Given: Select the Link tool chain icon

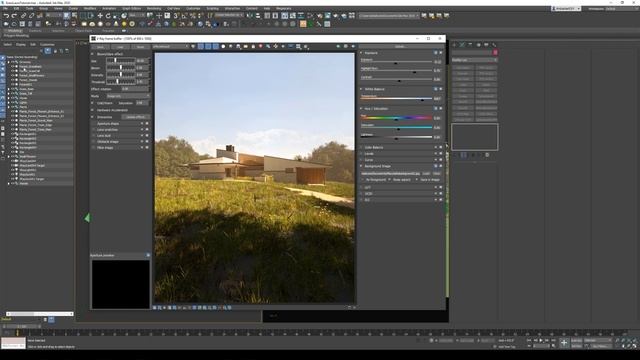Looking at the screenshot, I should (x=23, y=16).
